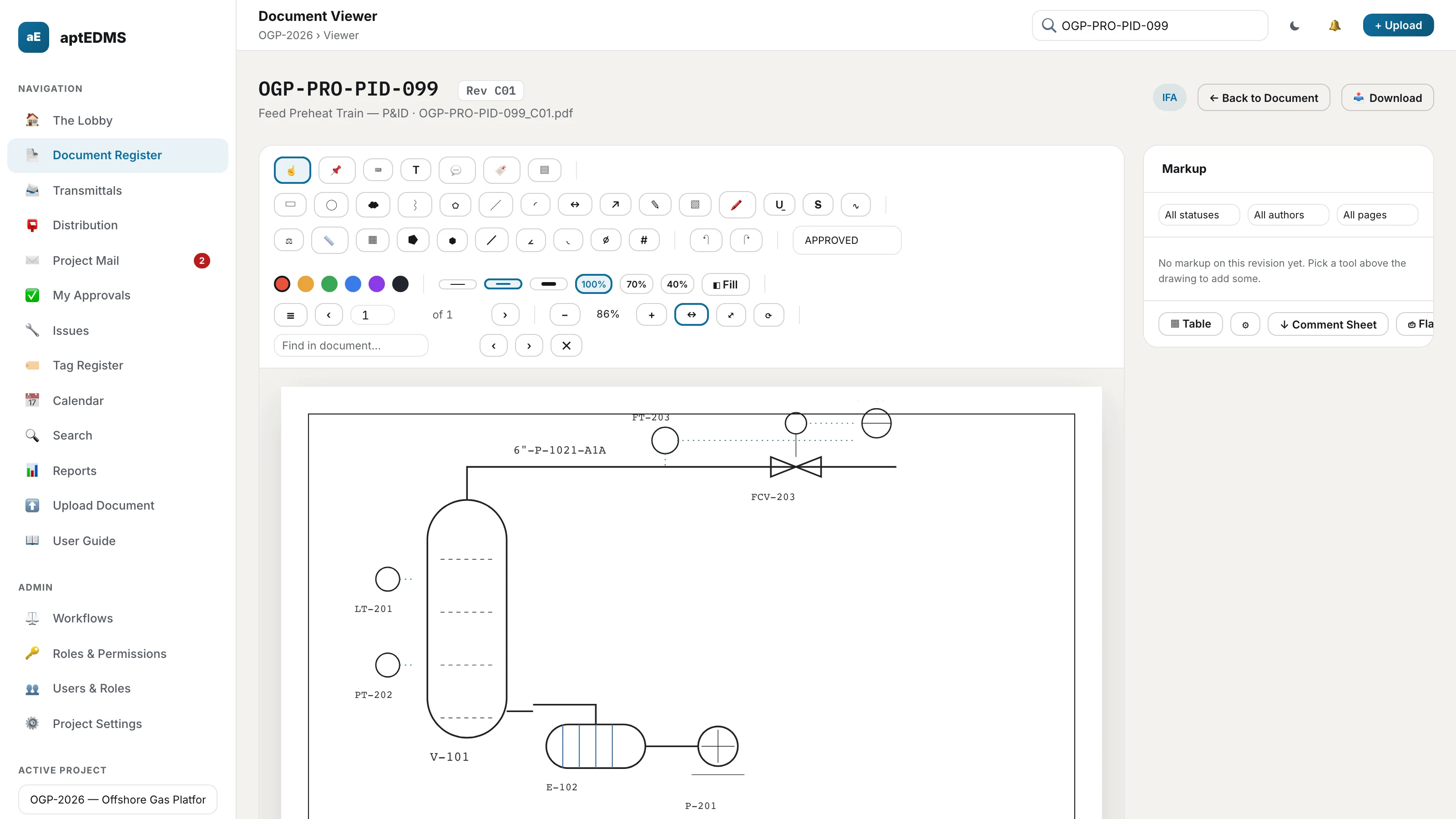Click the + Upload button
This screenshot has height=819, width=1456.
point(1398,25)
